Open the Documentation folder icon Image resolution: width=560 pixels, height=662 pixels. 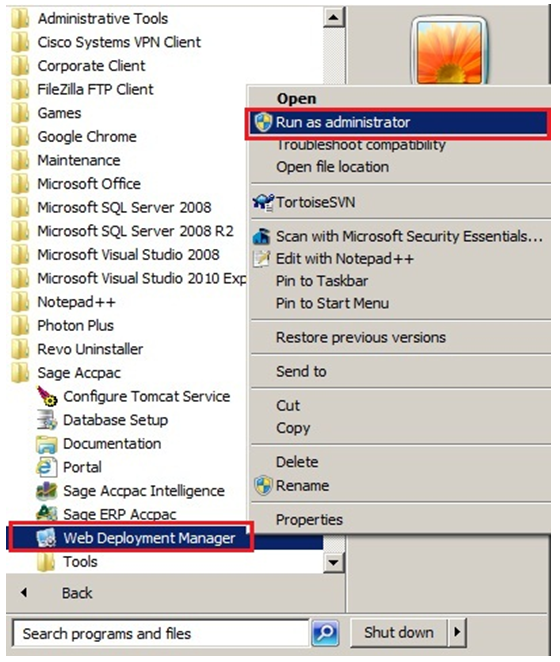click(x=47, y=444)
